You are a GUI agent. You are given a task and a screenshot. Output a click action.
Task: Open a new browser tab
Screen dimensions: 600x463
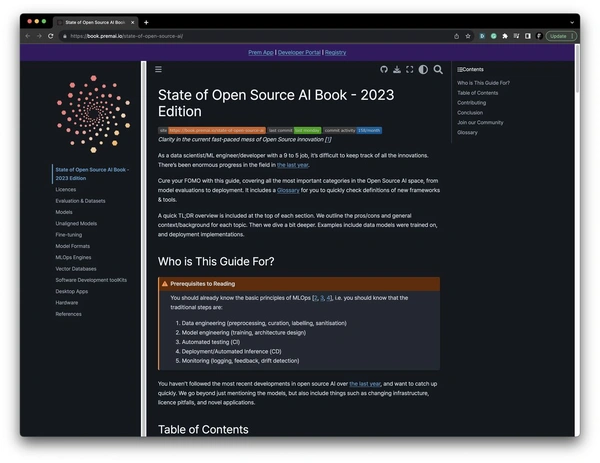click(146, 23)
